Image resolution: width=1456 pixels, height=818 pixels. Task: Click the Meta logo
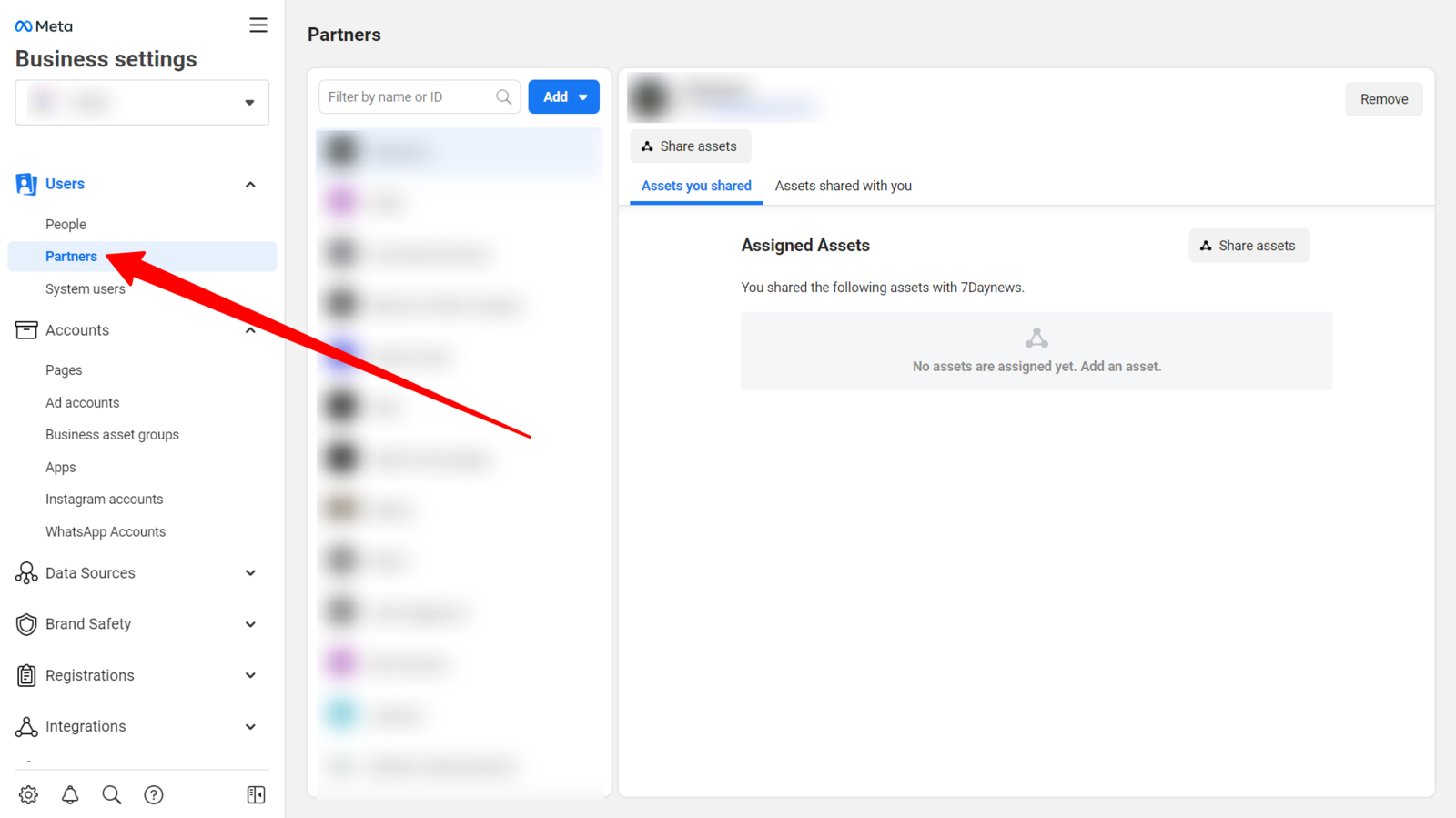[x=44, y=26]
